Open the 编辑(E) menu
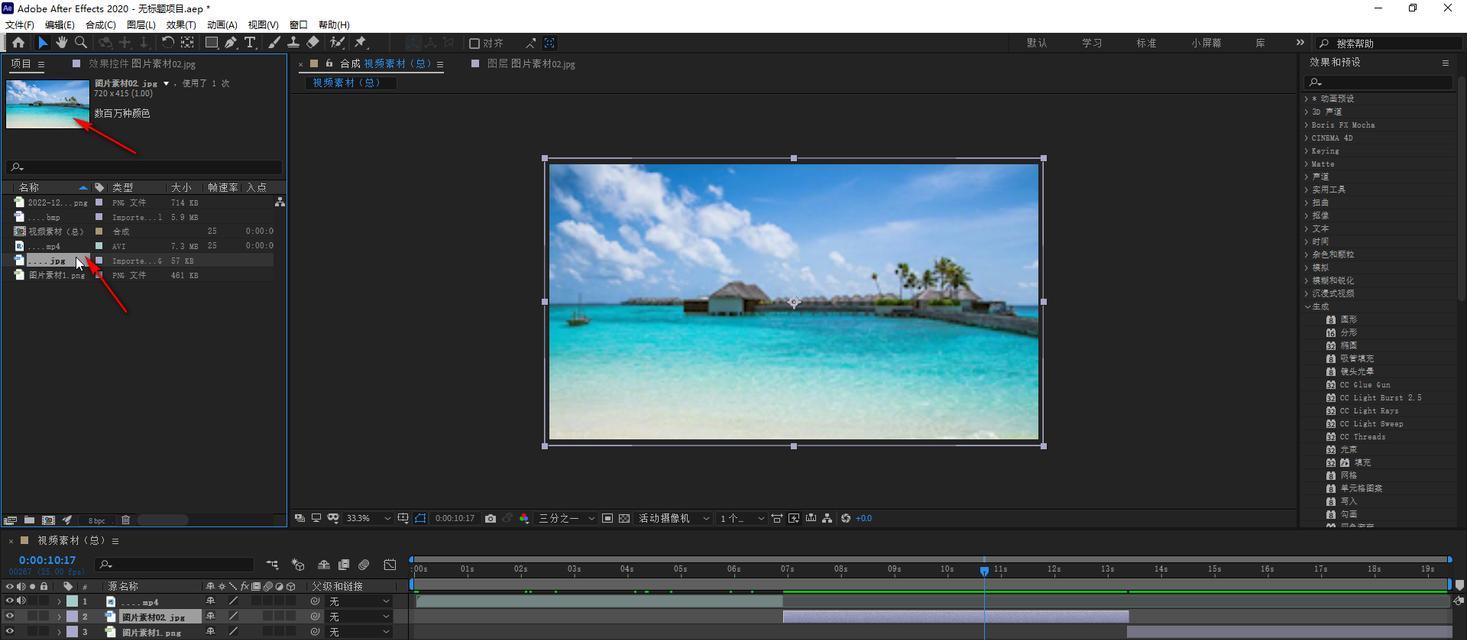 (60, 25)
